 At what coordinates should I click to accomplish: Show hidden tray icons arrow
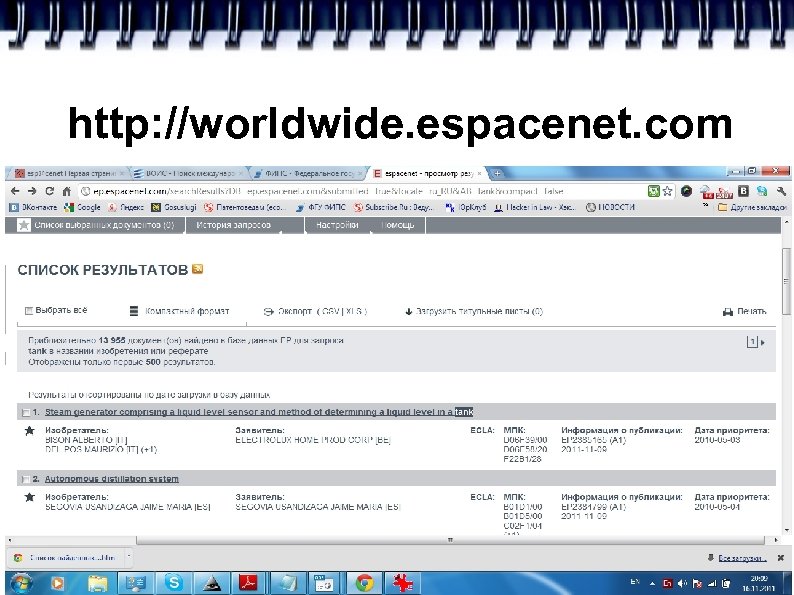652,584
